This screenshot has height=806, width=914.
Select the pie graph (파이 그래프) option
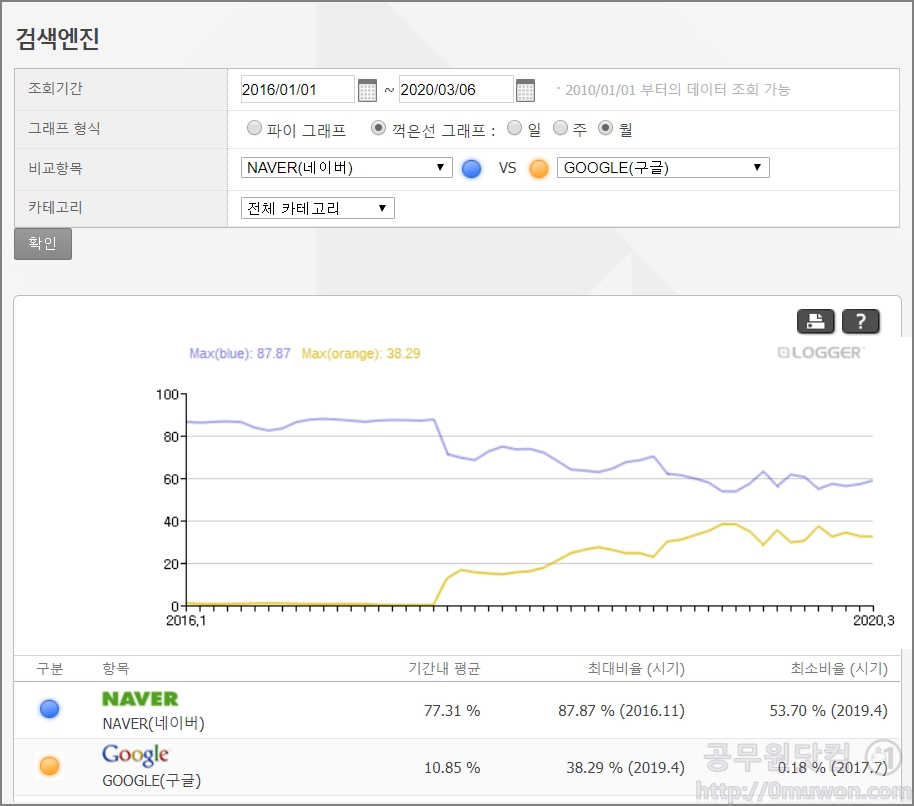coord(254,128)
